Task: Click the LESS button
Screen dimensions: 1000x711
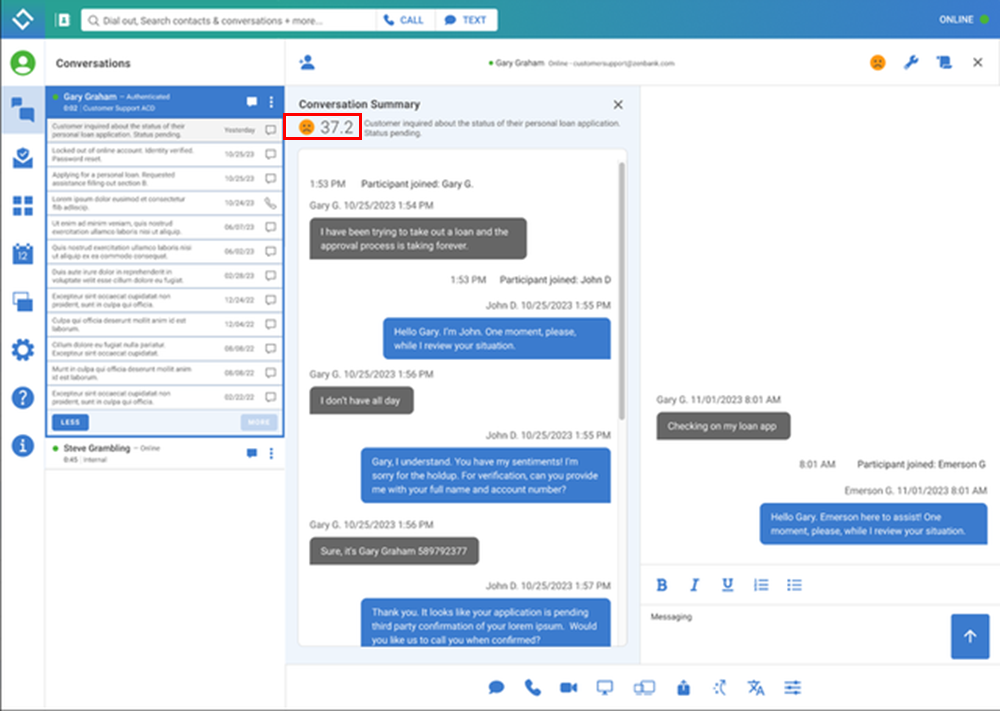Action: [x=70, y=423]
